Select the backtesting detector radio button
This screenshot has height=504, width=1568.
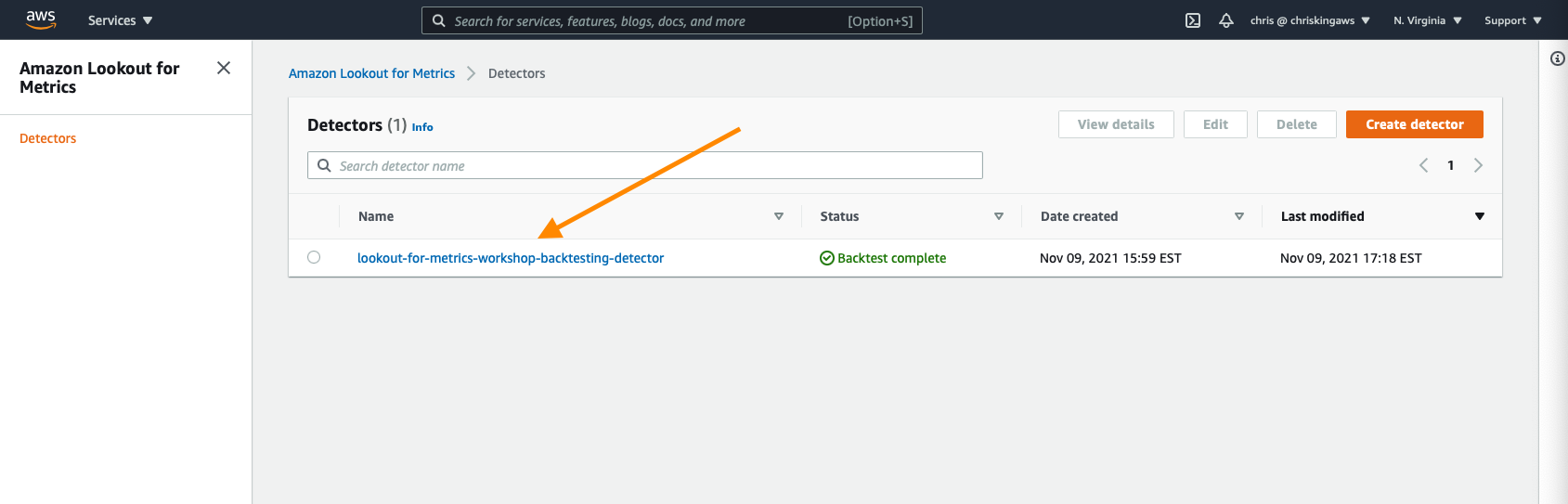tap(314, 257)
